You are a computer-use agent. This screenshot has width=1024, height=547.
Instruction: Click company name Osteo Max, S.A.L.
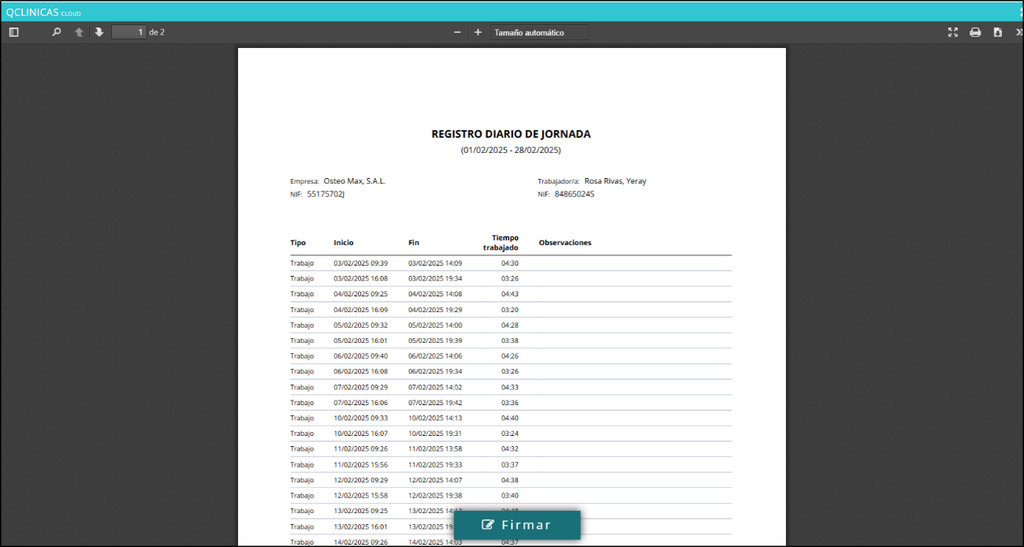(355, 181)
